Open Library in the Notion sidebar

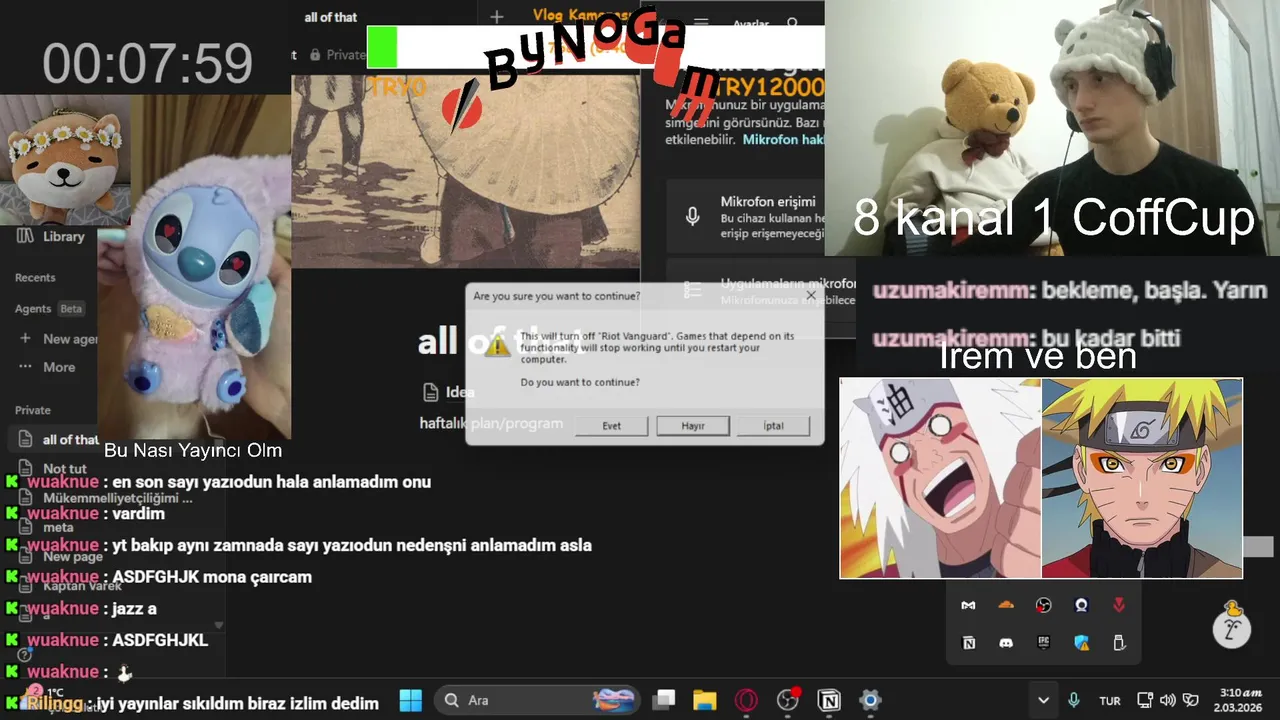point(51,237)
